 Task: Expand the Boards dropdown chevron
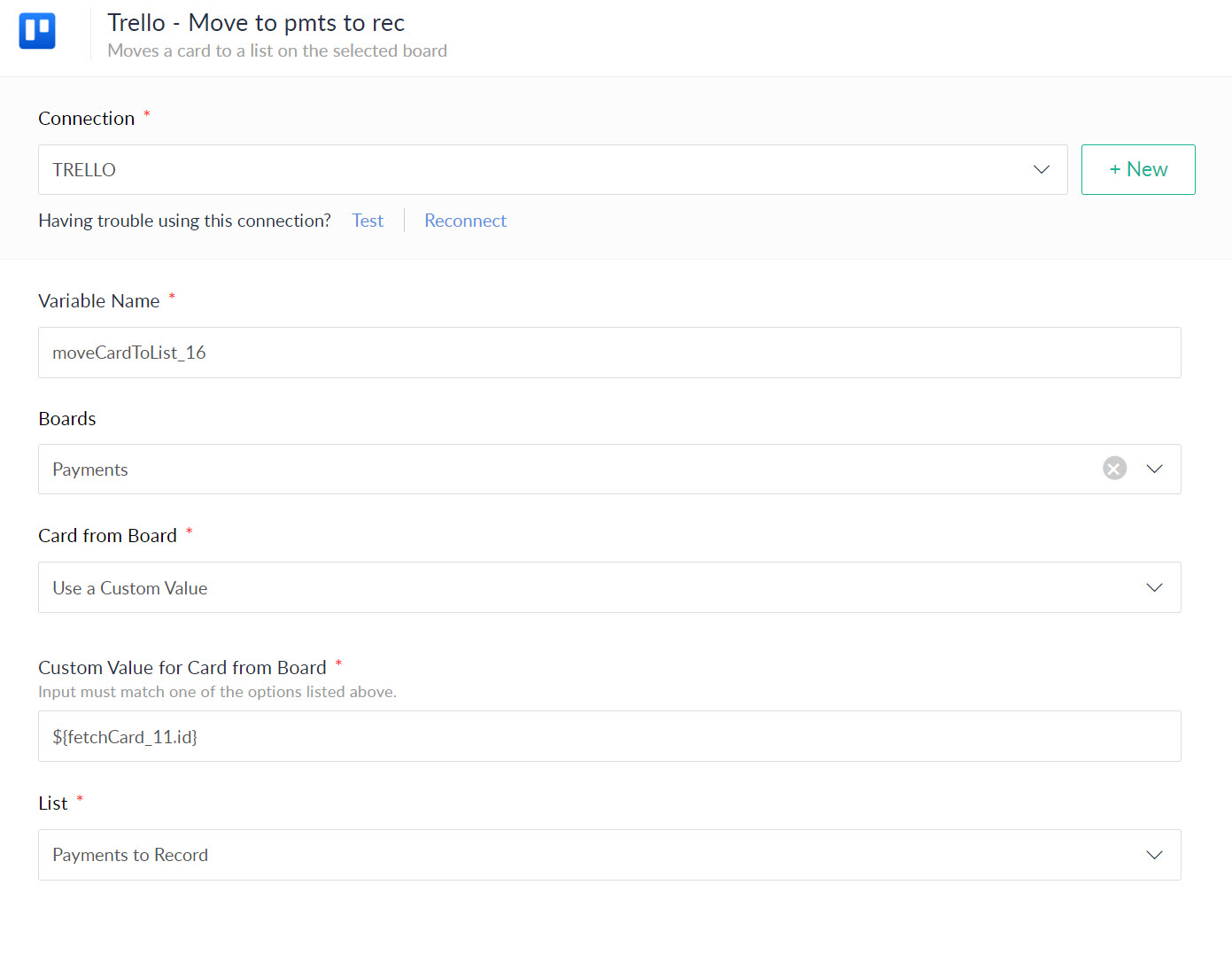tap(1154, 469)
